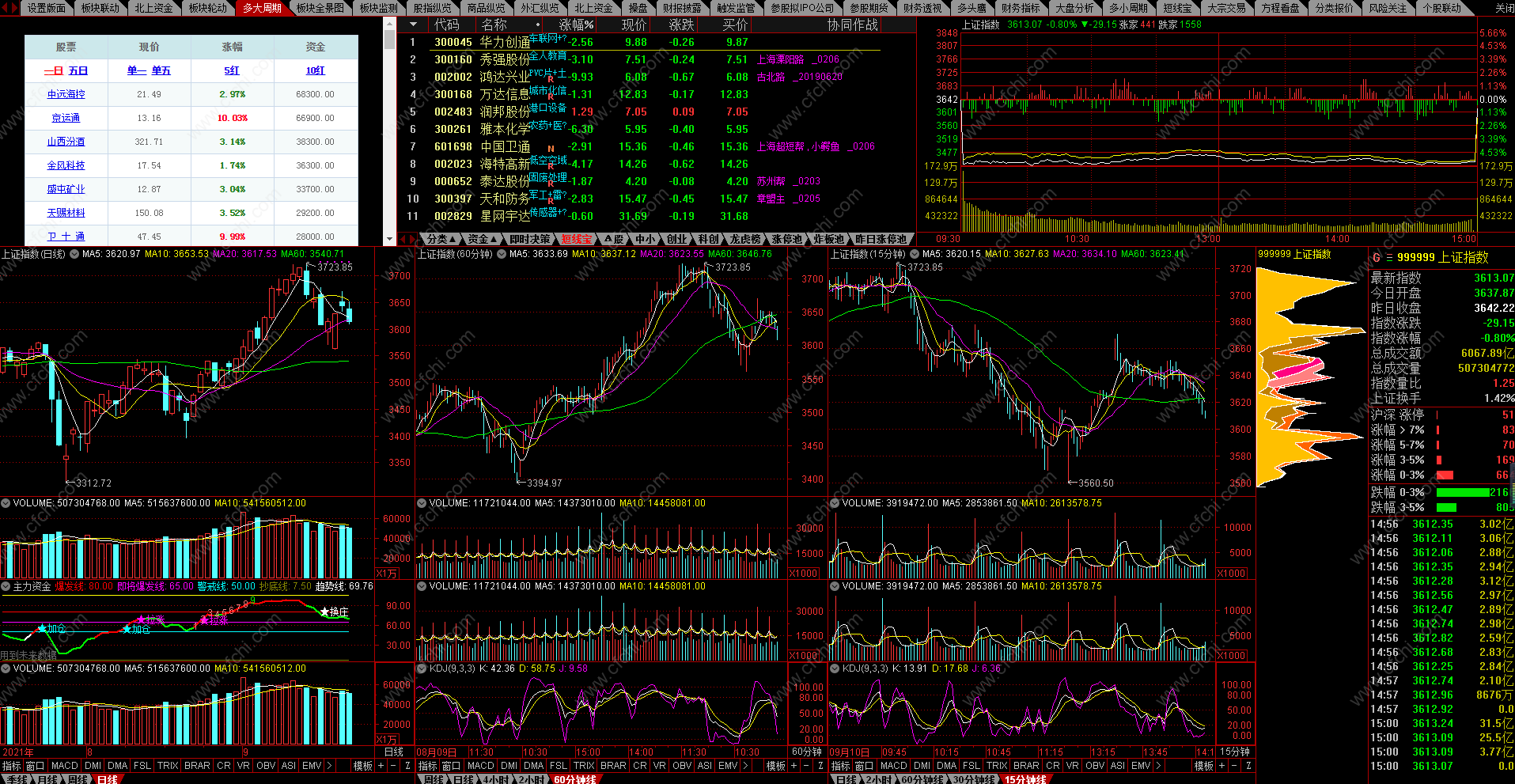Toggle the round marker beside 上证指数(15分钟) MA label
This screenshot has width=1515, height=784.
pyautogui.click(x=915, y=254)
